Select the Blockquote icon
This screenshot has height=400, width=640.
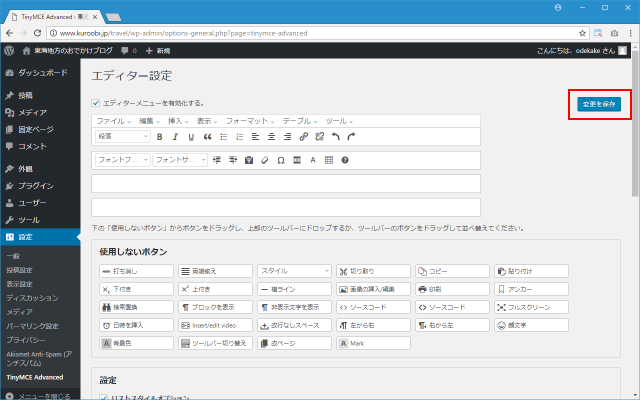coord(207,136)
